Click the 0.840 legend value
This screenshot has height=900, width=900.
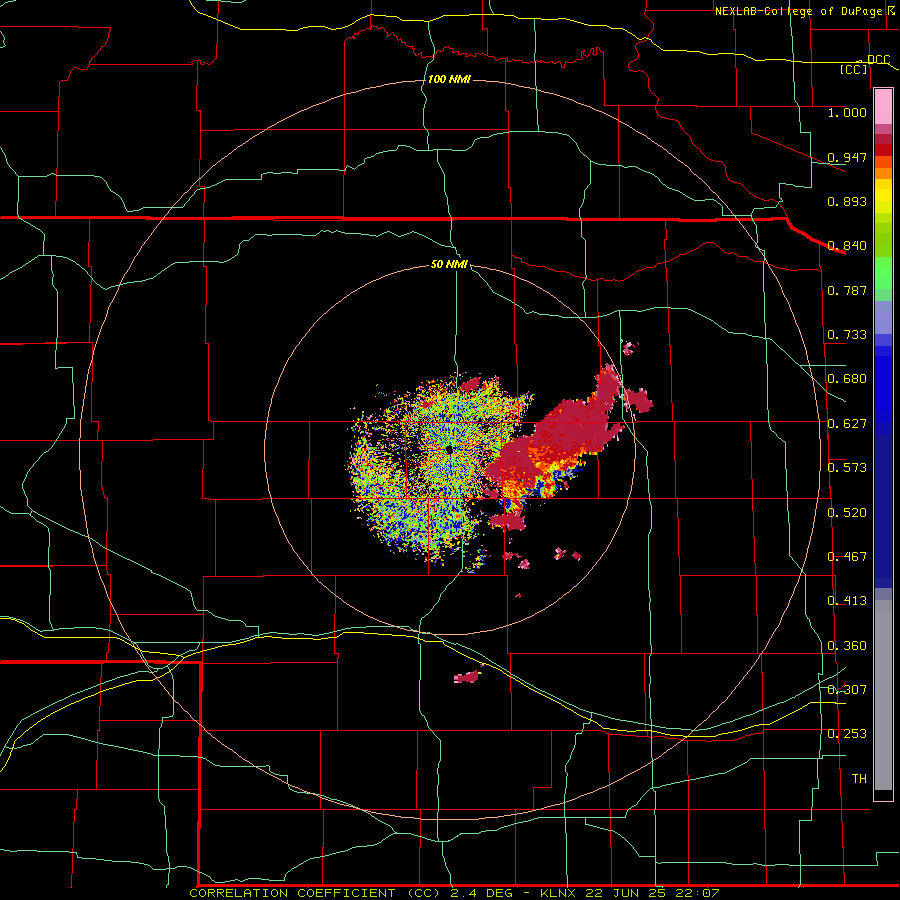click(x=847, y=246)
